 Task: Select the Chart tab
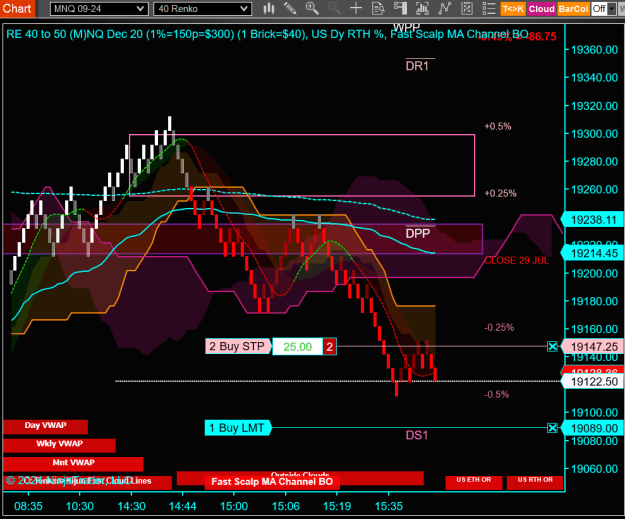coord(17,8)
